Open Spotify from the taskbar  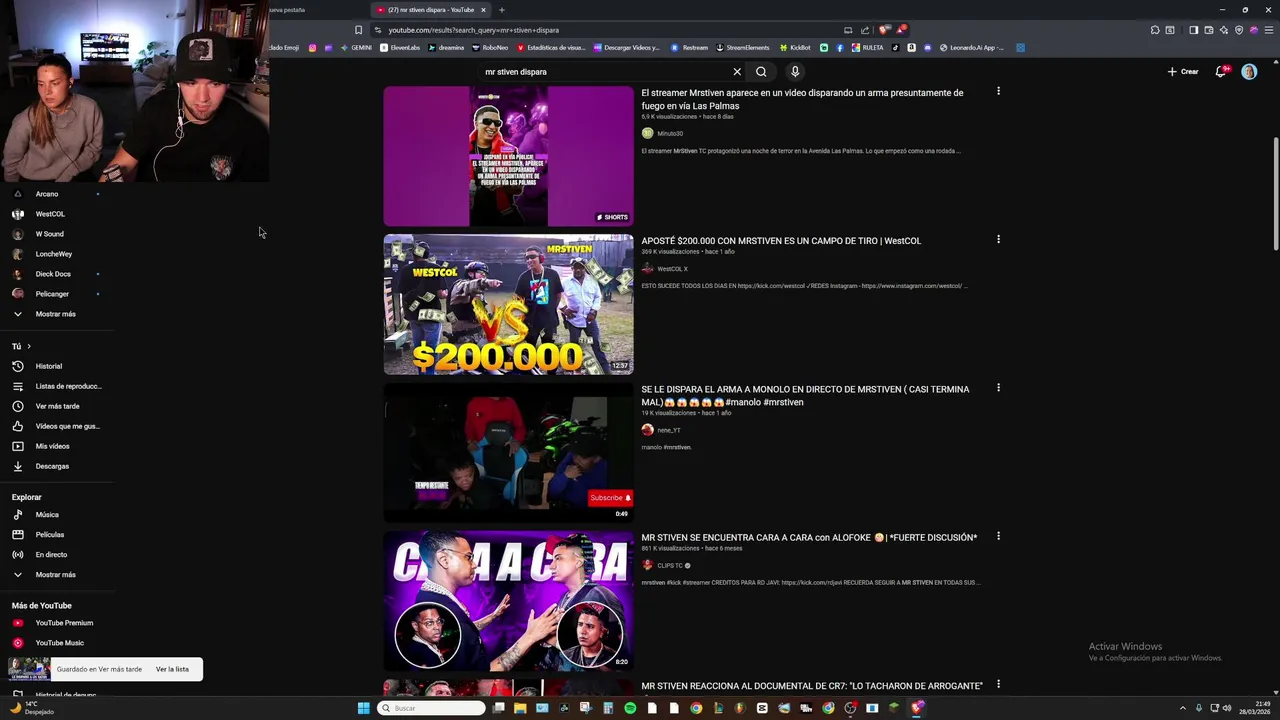click(x=630, y=708)
